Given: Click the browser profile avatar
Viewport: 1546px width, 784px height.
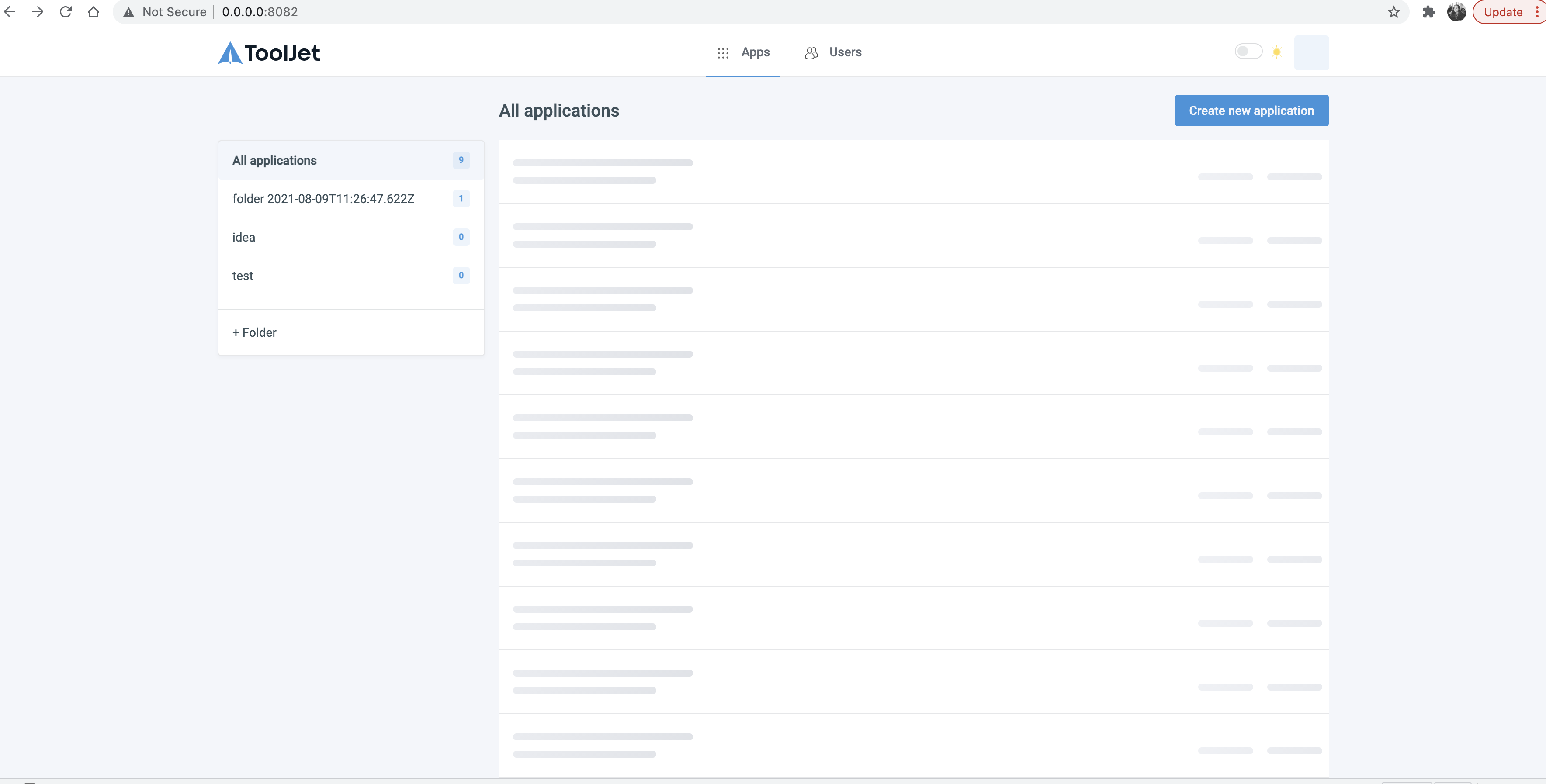Looking at the screenshot, I should tap(1456, 11).
